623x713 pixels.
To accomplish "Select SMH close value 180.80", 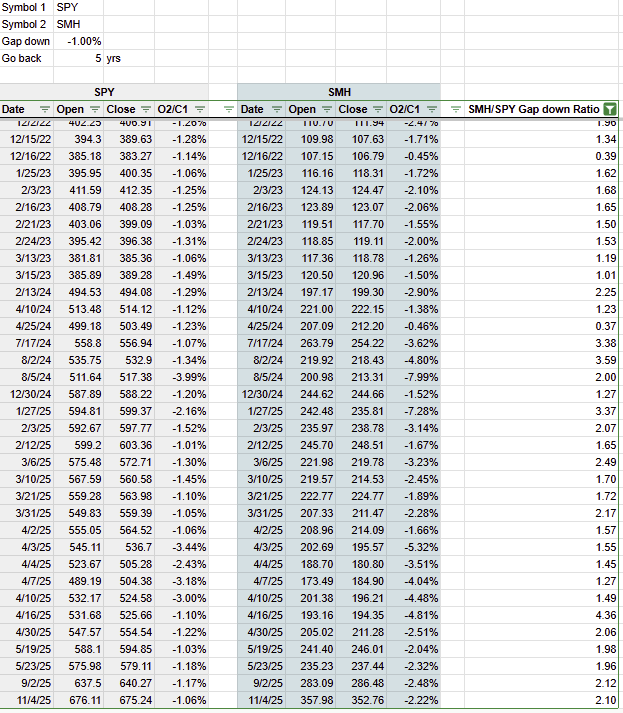I will point(361,564).
